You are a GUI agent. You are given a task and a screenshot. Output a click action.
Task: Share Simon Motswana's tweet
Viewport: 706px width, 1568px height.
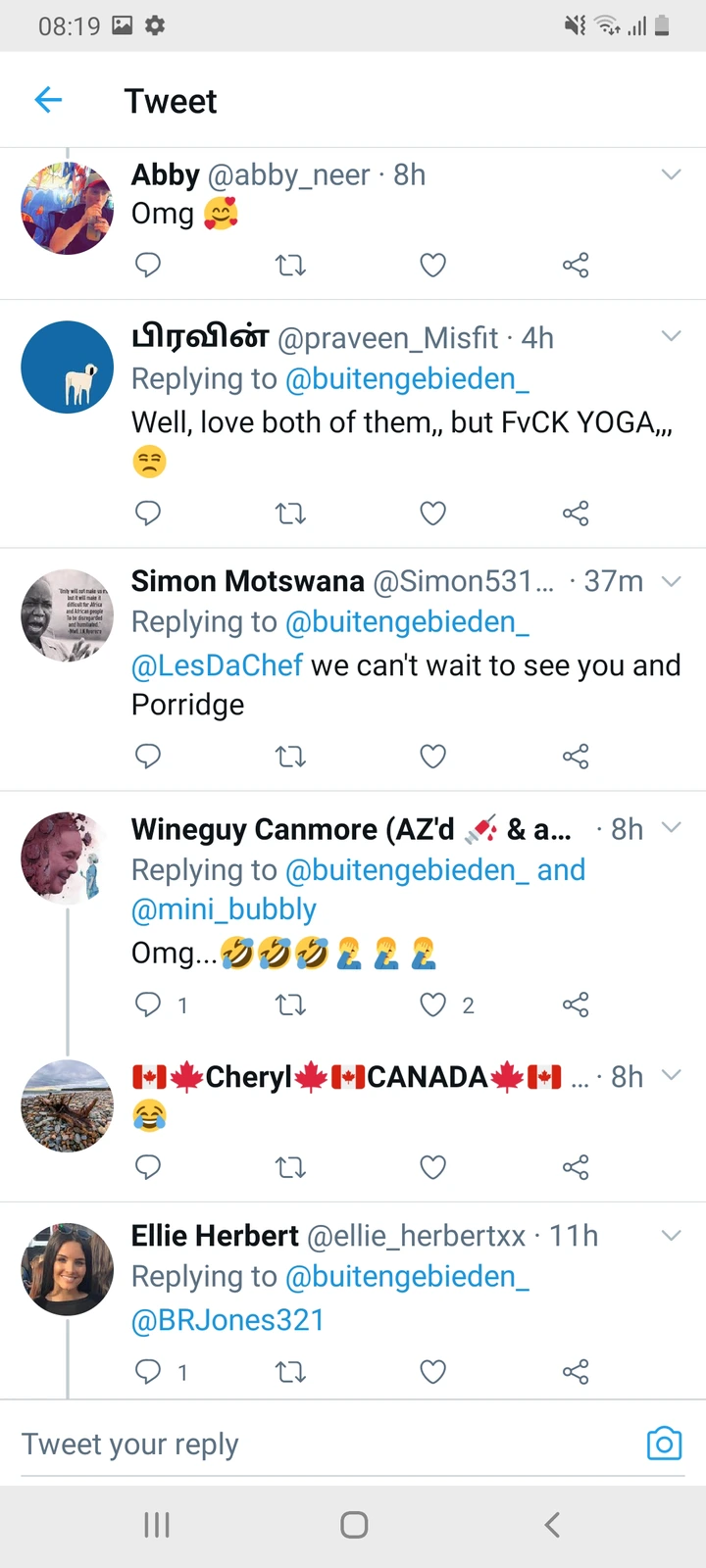click(576, 756)
